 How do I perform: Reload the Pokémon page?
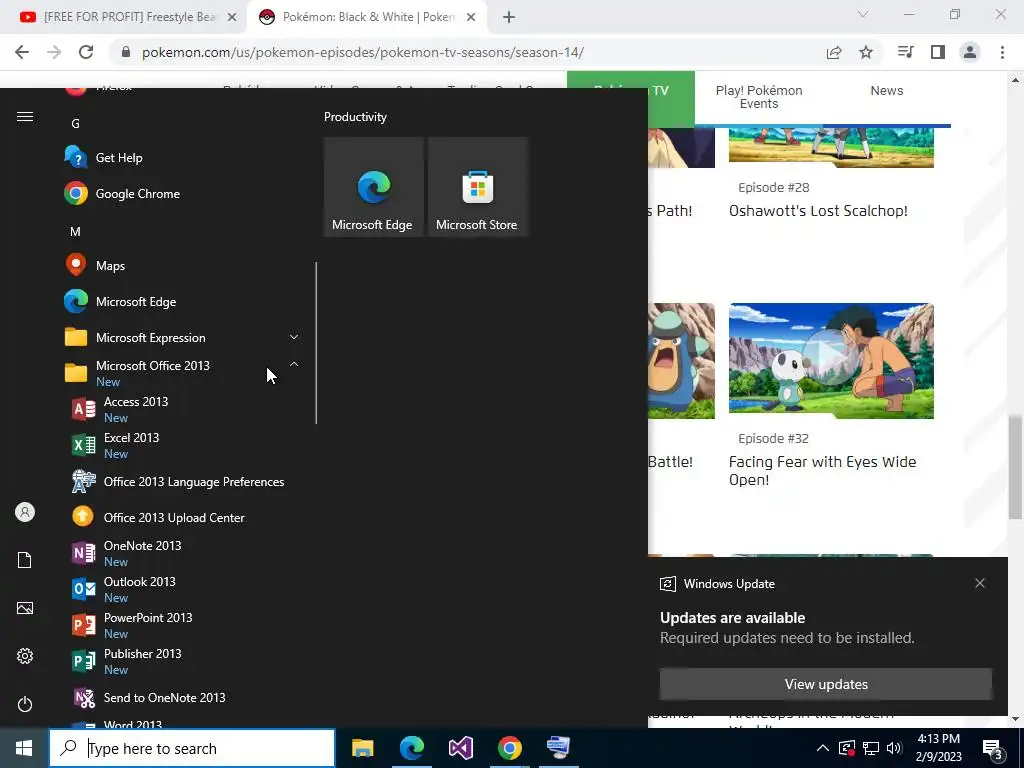point(86,52)
